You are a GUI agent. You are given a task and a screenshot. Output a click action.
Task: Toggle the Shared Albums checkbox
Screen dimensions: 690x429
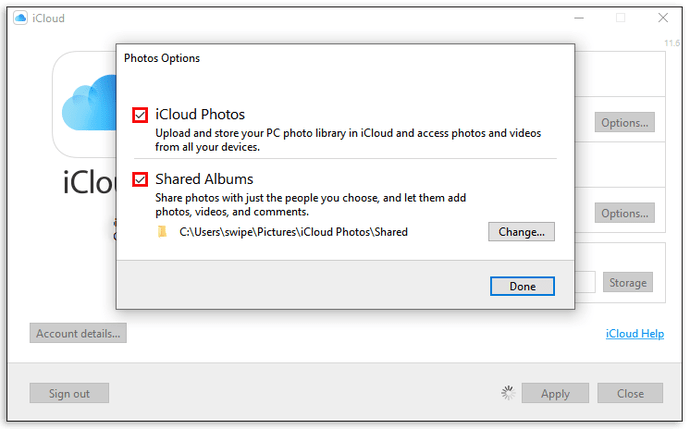click(x=140, y=180)
